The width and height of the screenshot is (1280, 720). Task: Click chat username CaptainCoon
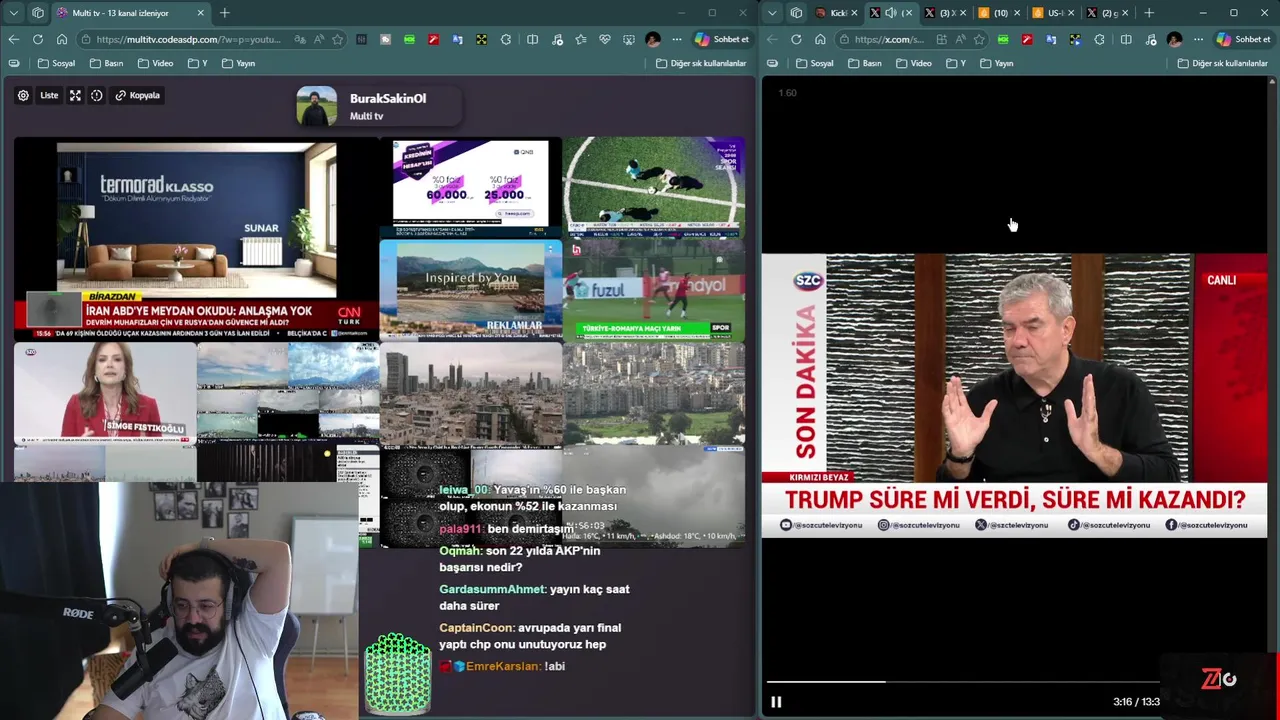pyautogui.click(x=476, y=628)
